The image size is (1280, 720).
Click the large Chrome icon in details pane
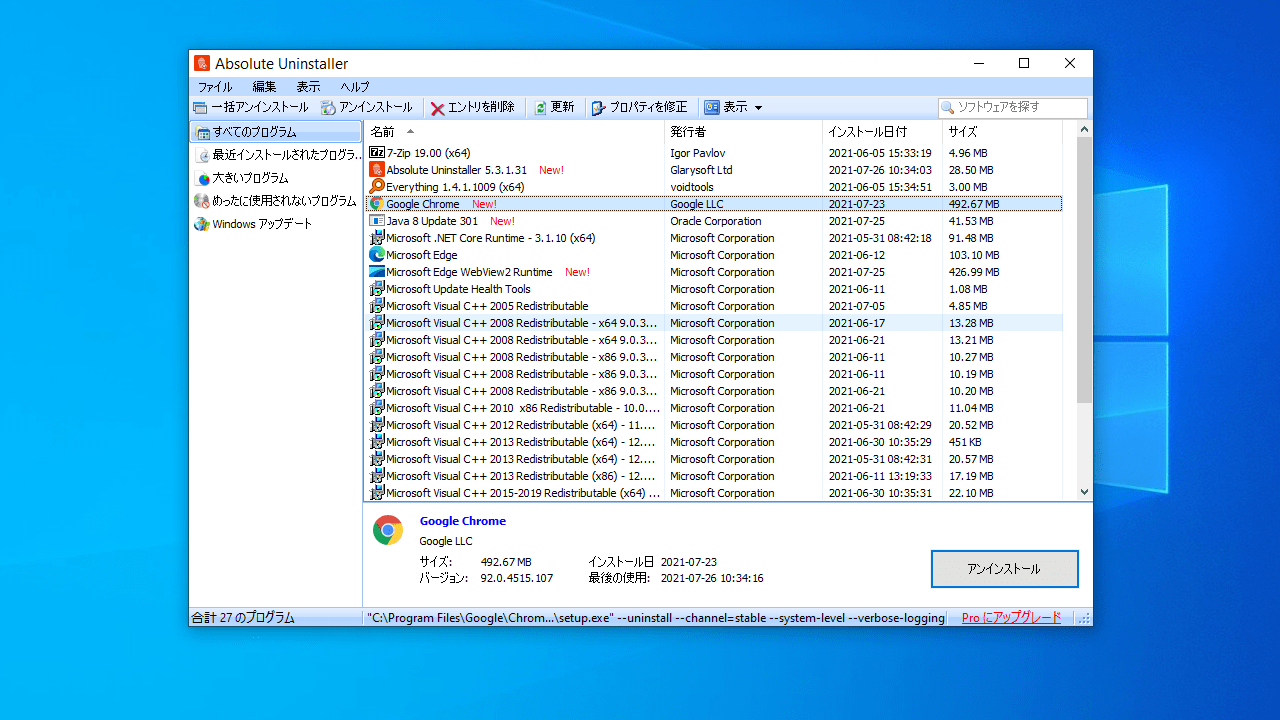click(388, 530)
